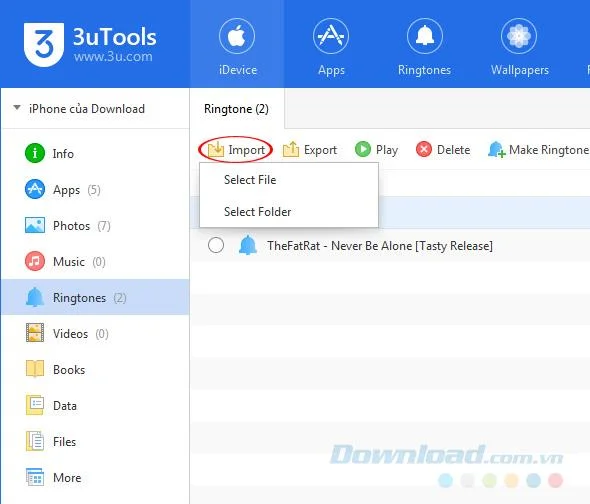
Task: Open Videos (0) in sidebar
Action: (x=95, y=333)
